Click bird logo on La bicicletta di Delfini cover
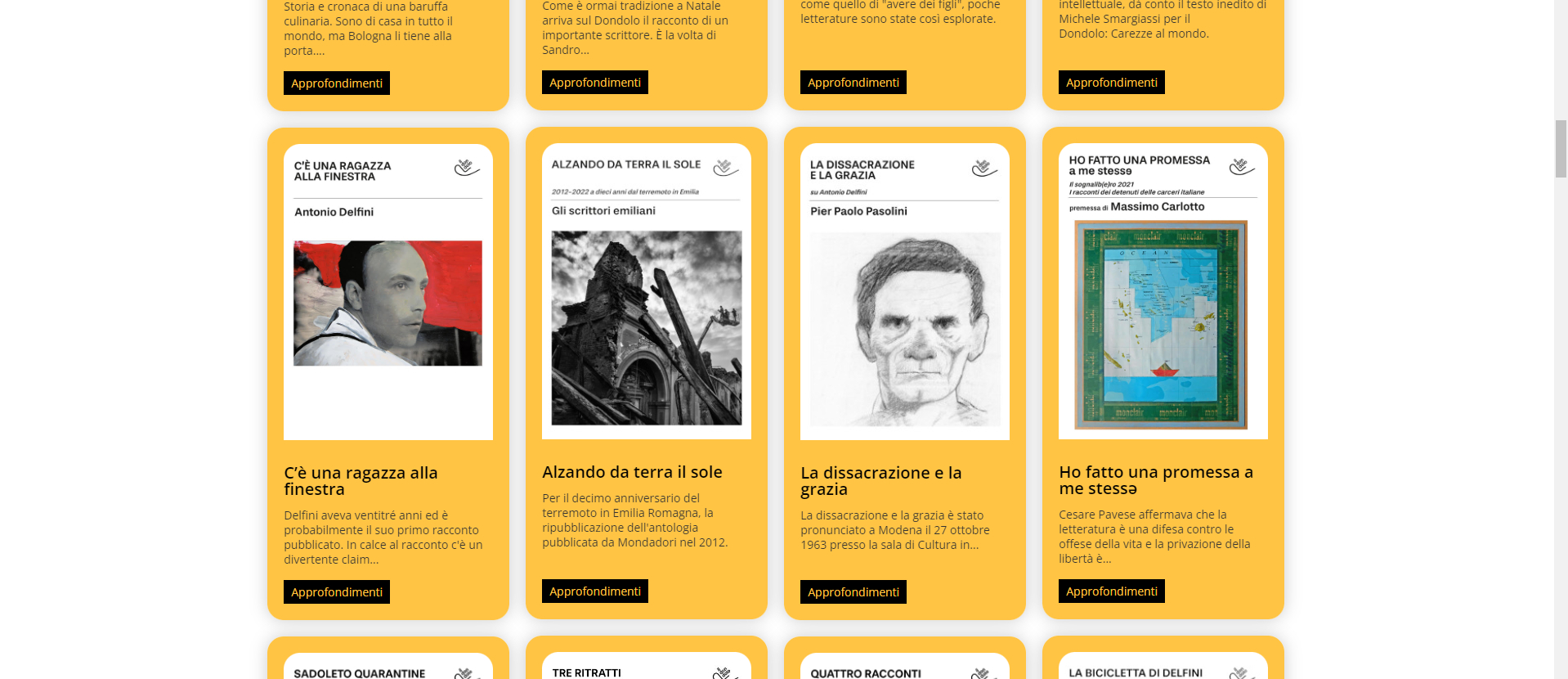1568x679 pixels. pyautogui.click(x=1242, y=672)
